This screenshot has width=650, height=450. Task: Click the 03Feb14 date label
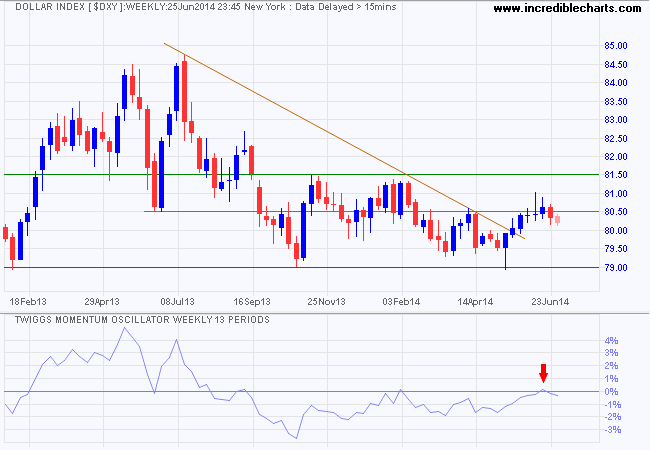pos(401,302)
